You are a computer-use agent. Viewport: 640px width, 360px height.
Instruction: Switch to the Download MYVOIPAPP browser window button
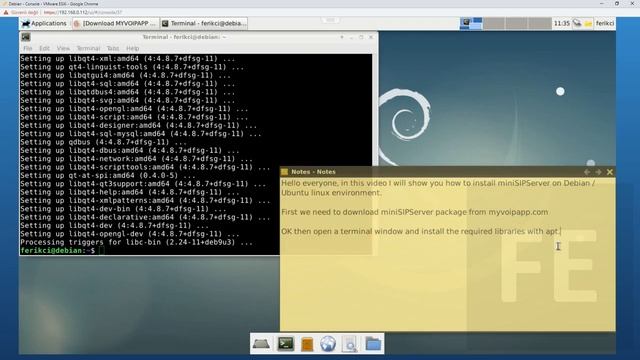pyautogui.click(x=116, y=23)
